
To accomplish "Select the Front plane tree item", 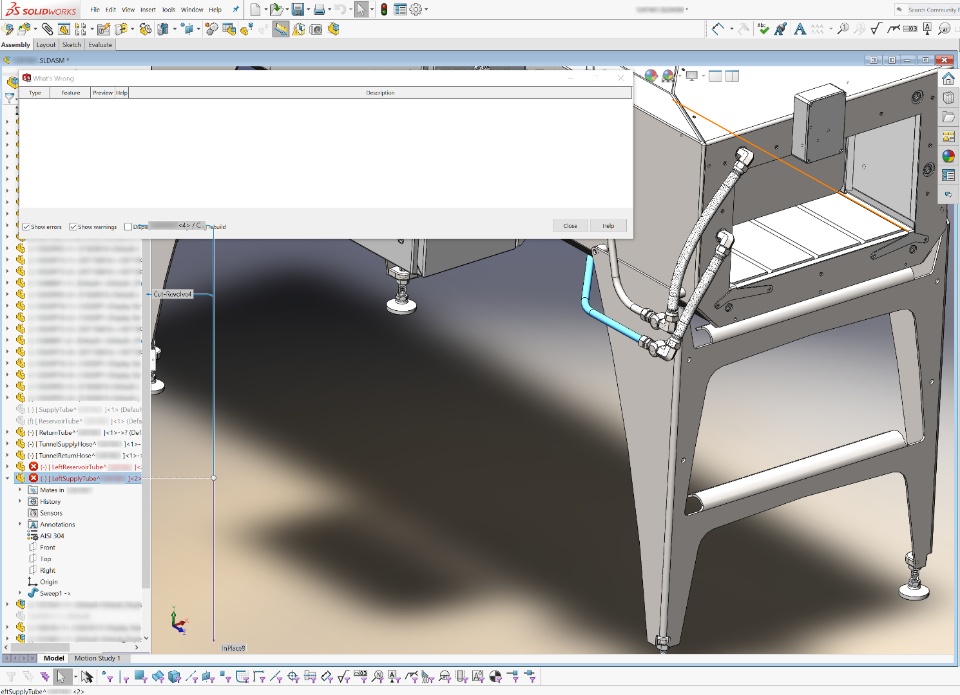I will click(x=42, y=547).
